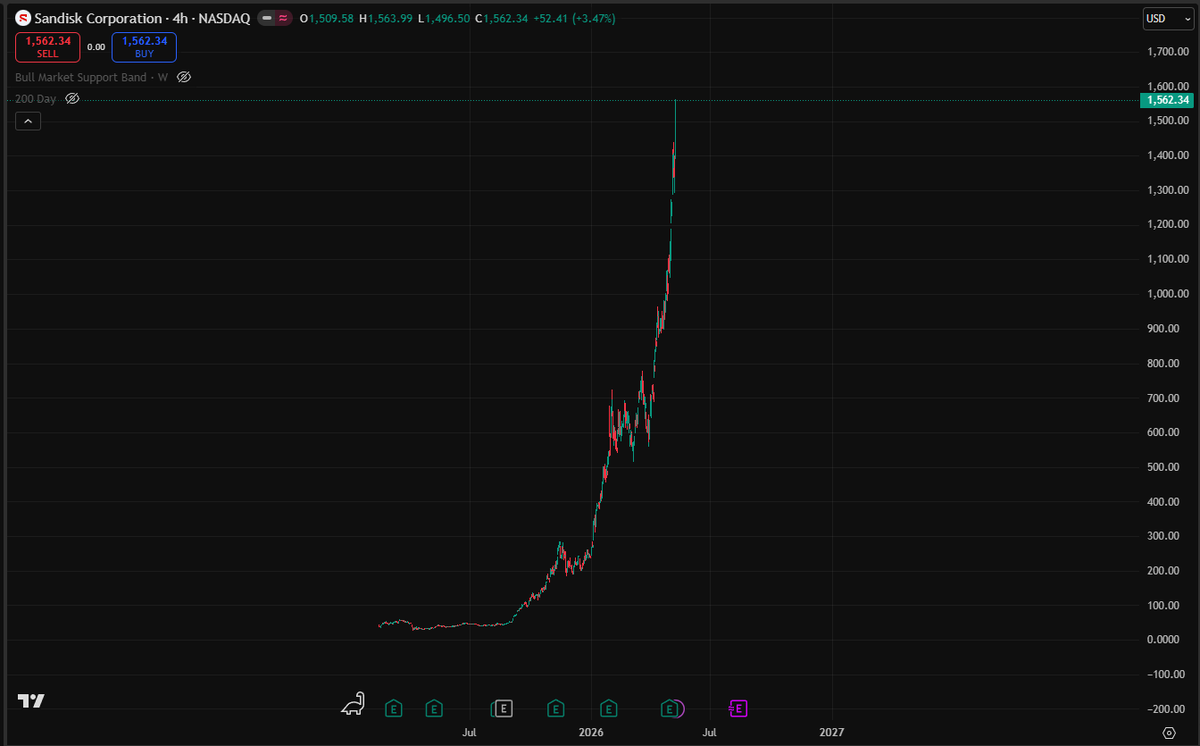The width and height of the screenshot is (1200, 746).
Task: Click the 1,000.00 price axis label
Action: coord(1168,294)
